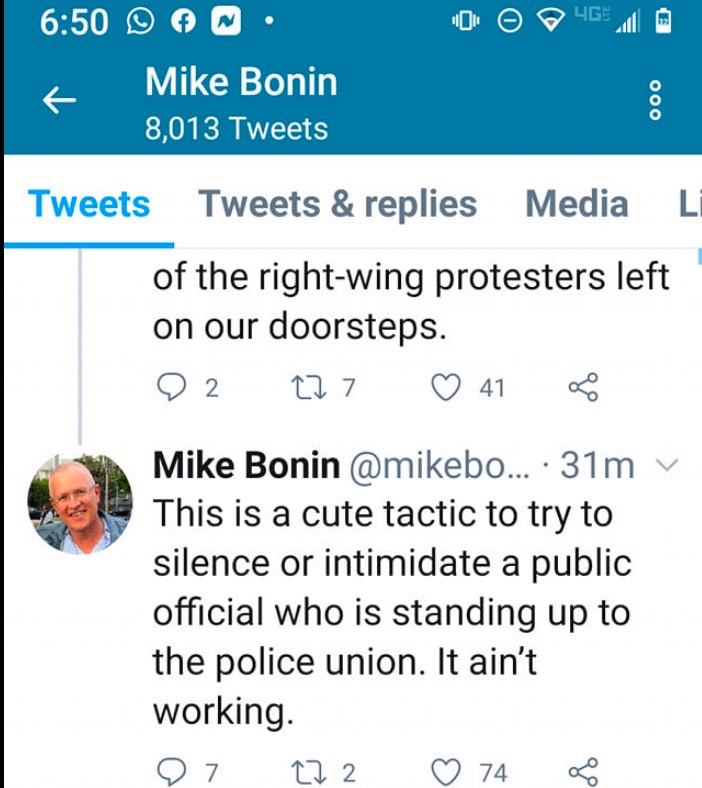The image size is (702, 788).
Task: Expand the tweet options chevron
Action: (669, 466)
